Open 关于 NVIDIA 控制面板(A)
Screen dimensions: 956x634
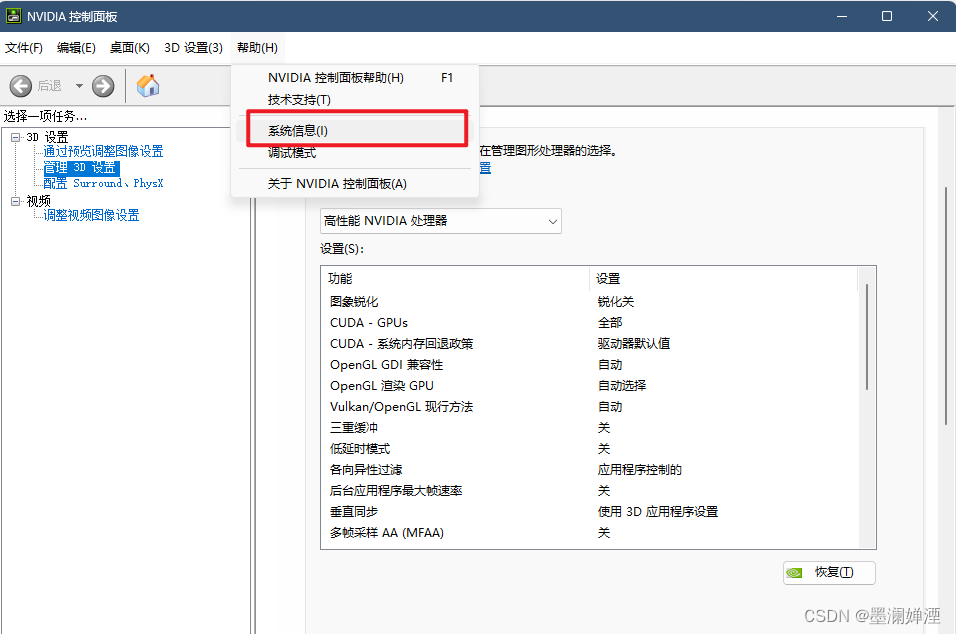(356, 183)
